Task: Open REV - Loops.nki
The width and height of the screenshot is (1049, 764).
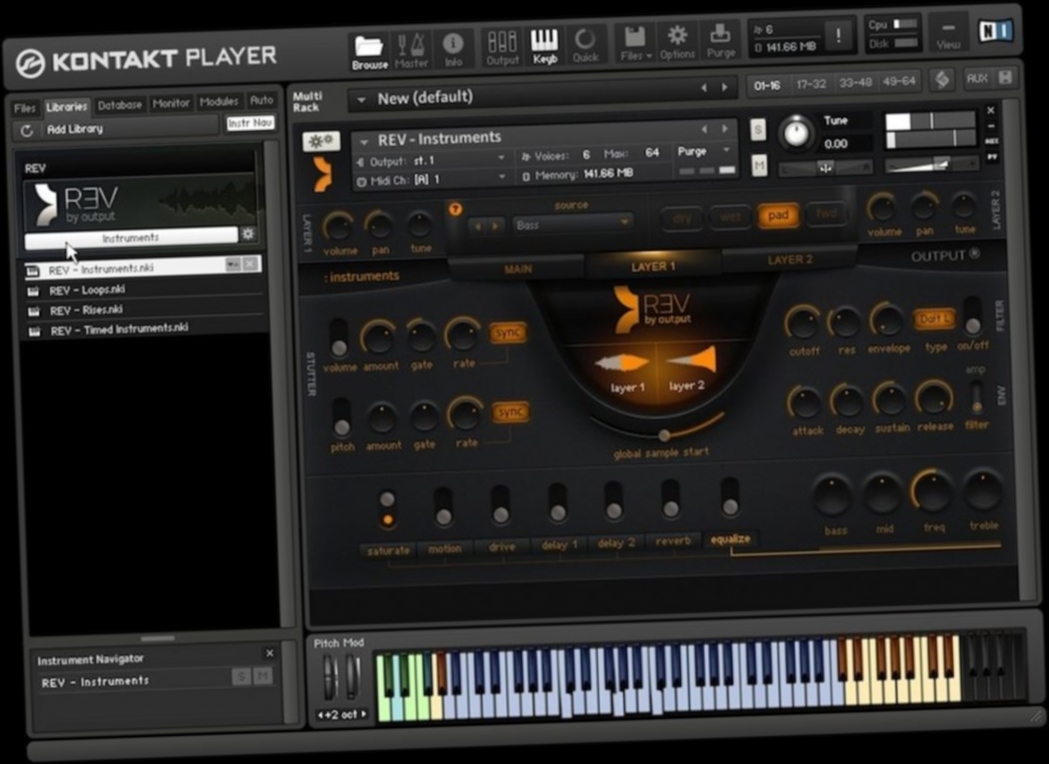Action: [x=146, y=290]
